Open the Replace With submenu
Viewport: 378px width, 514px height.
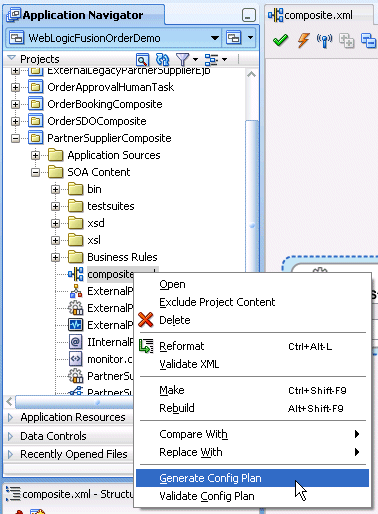(x=252, y=452)
